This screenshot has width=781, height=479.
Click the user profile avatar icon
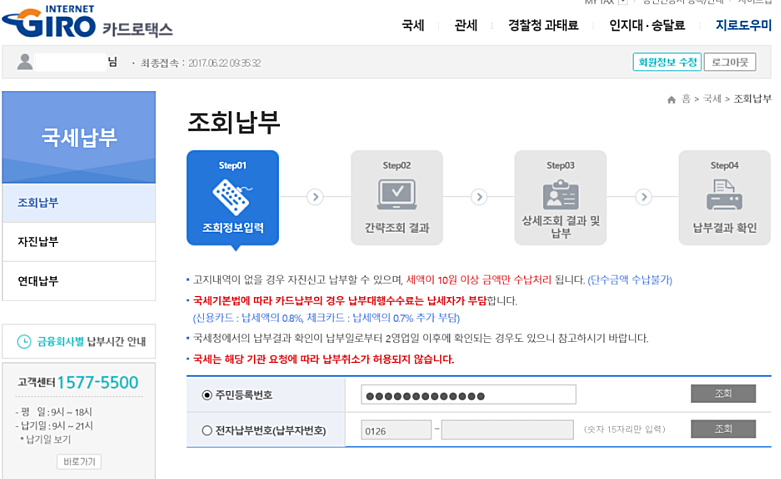click(25, 62)
